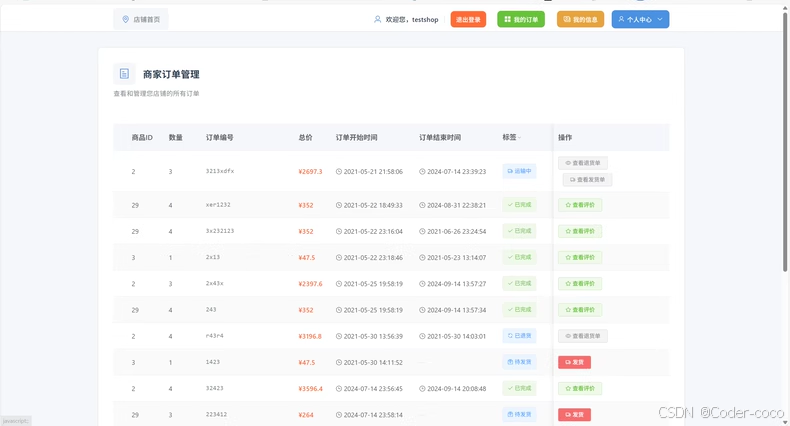790x426 pixels.
Task: View reviews for order 3x232123
Action: (x=580, y=231)
